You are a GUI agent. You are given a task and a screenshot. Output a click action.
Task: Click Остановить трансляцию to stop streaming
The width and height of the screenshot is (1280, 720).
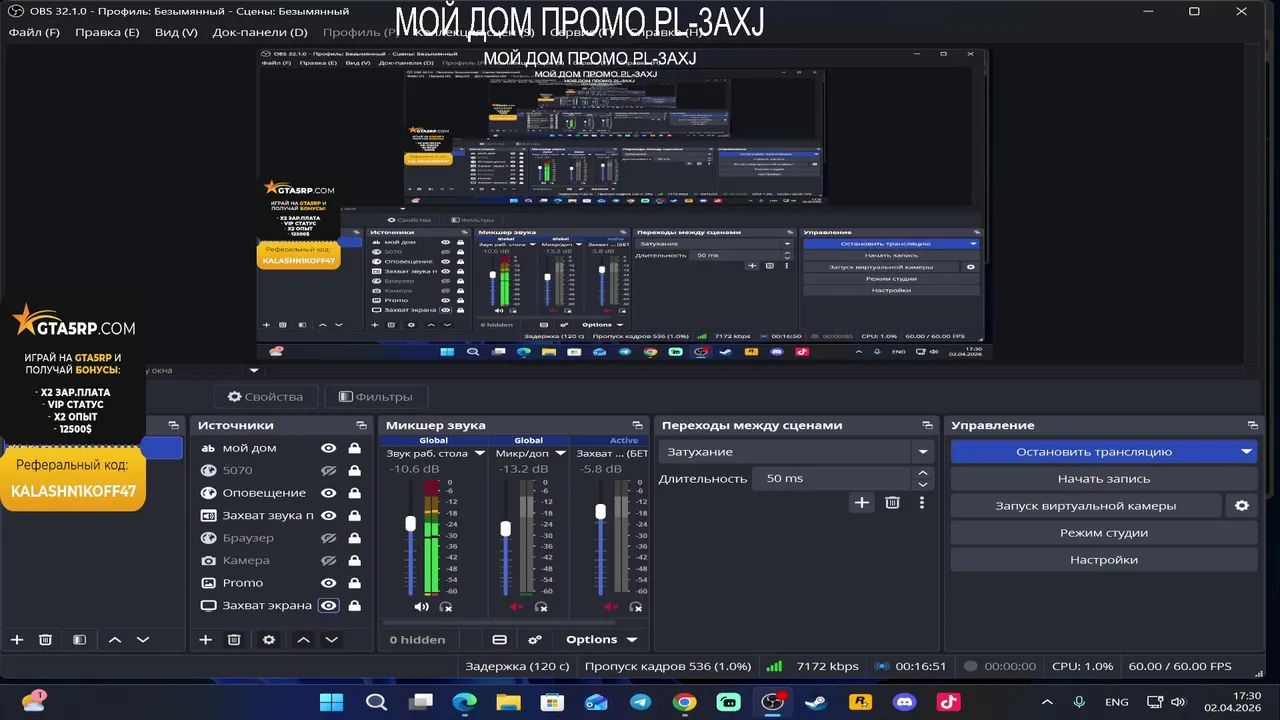point(1094,452)
